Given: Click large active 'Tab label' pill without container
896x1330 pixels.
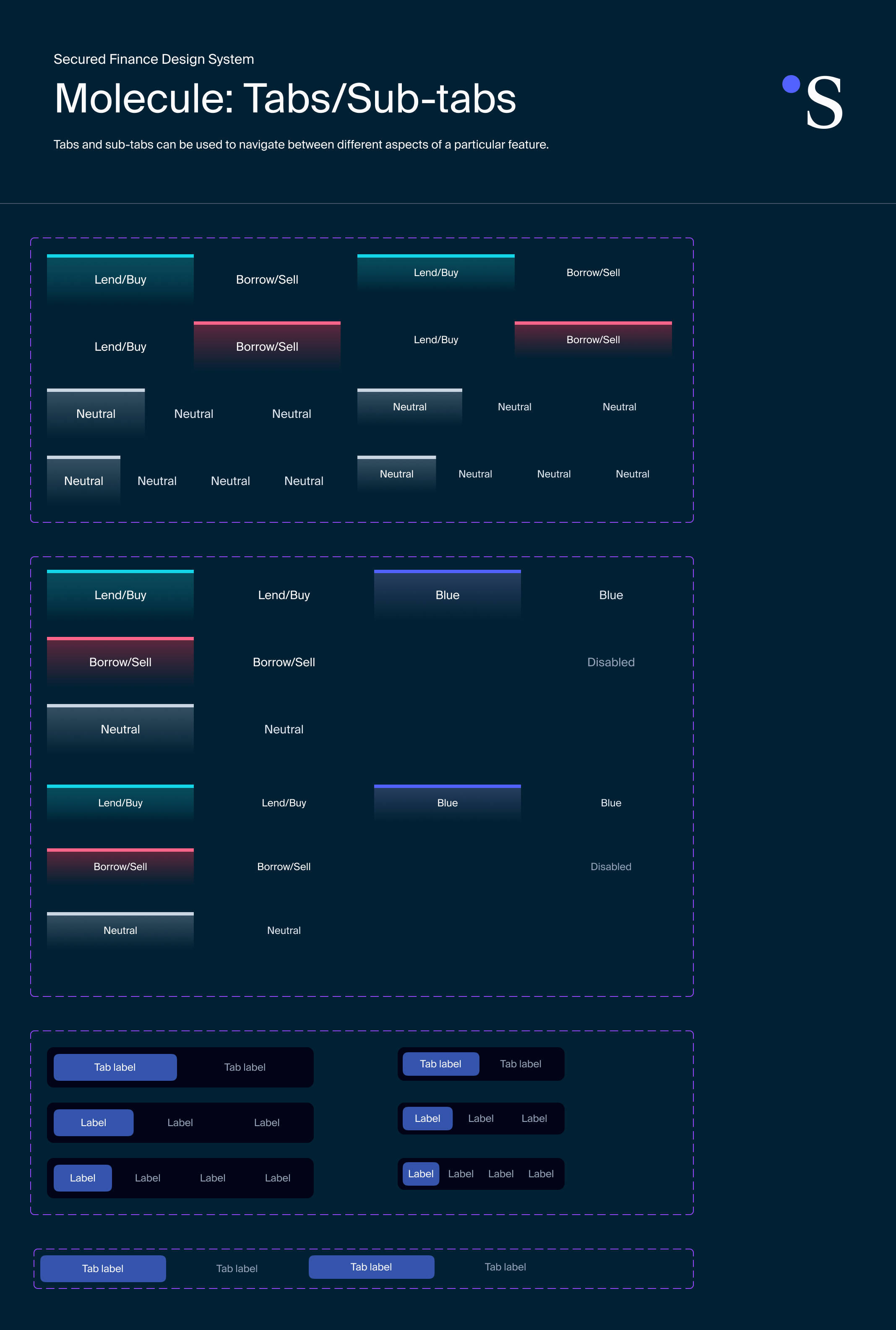Looking at the screenshot, I should tap(103, 1268).
